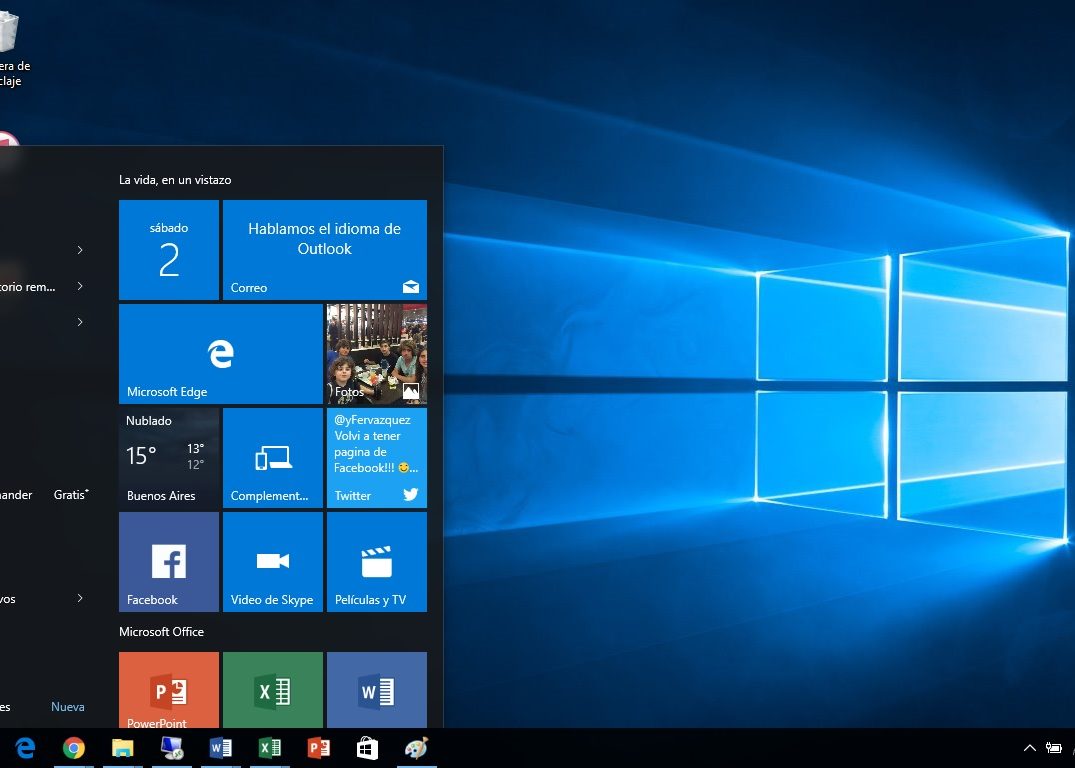Launch Excel from the Microsoft Office tiles
The width and height of the screenshot is (1075, 768).
272,690
